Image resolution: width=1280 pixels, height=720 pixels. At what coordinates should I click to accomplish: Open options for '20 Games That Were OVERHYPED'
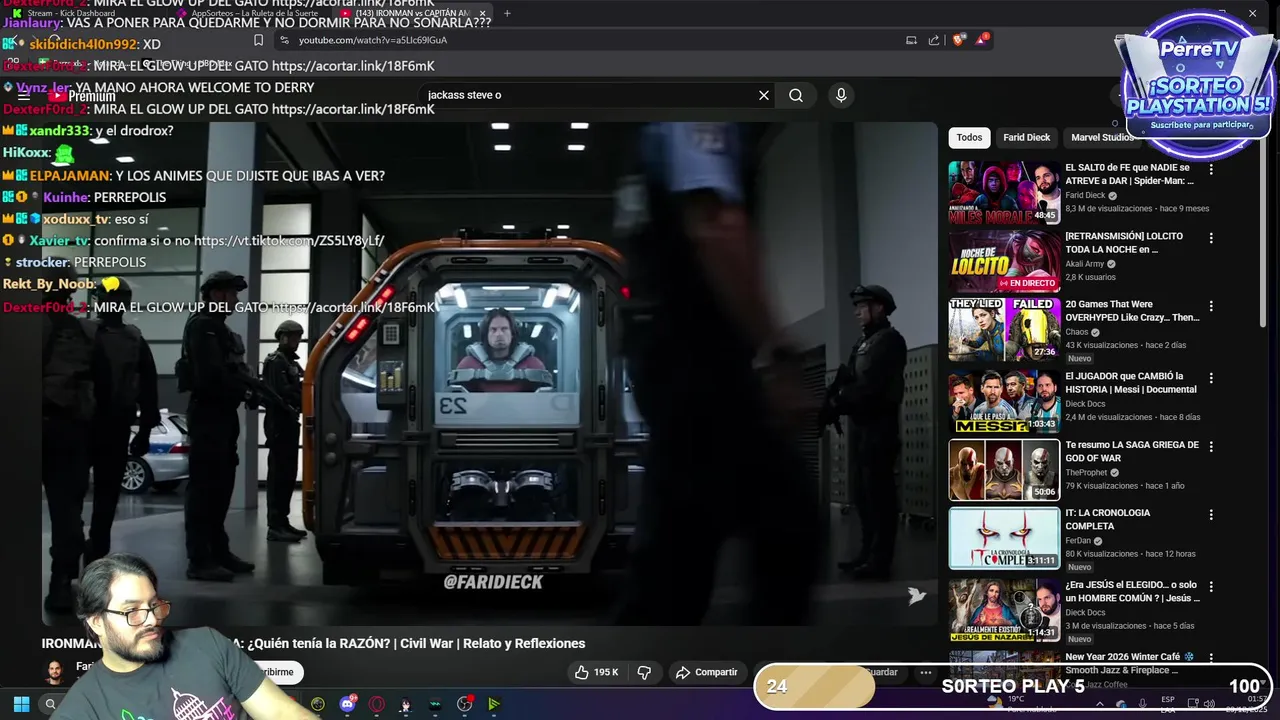[1211, 306]
